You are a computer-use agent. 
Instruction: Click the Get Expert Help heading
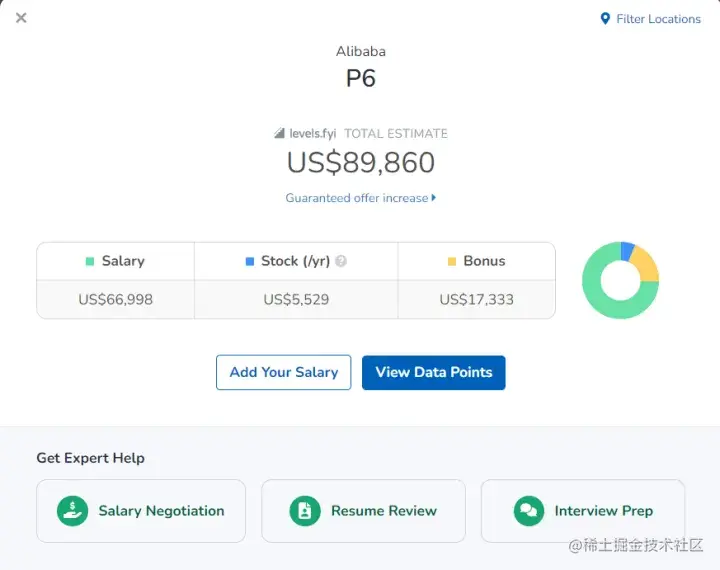(90, 458)
